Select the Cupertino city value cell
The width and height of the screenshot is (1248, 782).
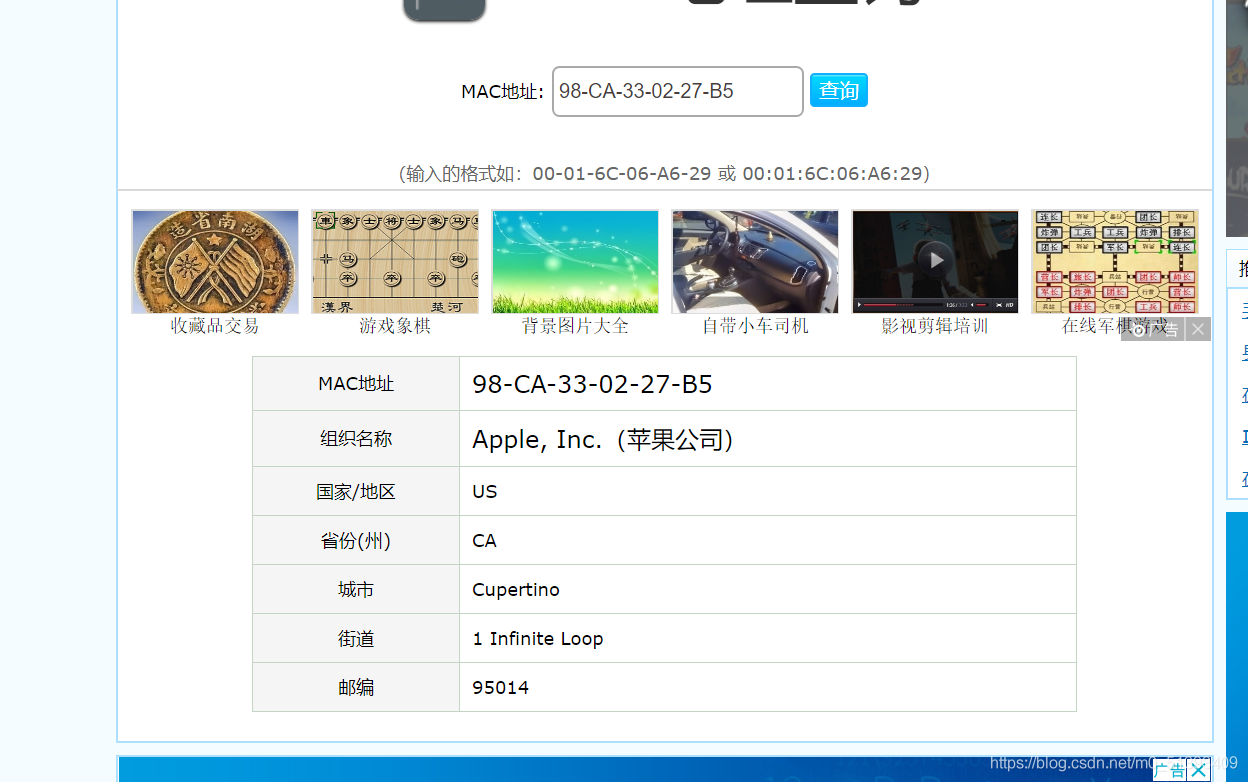[x=768, y=589]
